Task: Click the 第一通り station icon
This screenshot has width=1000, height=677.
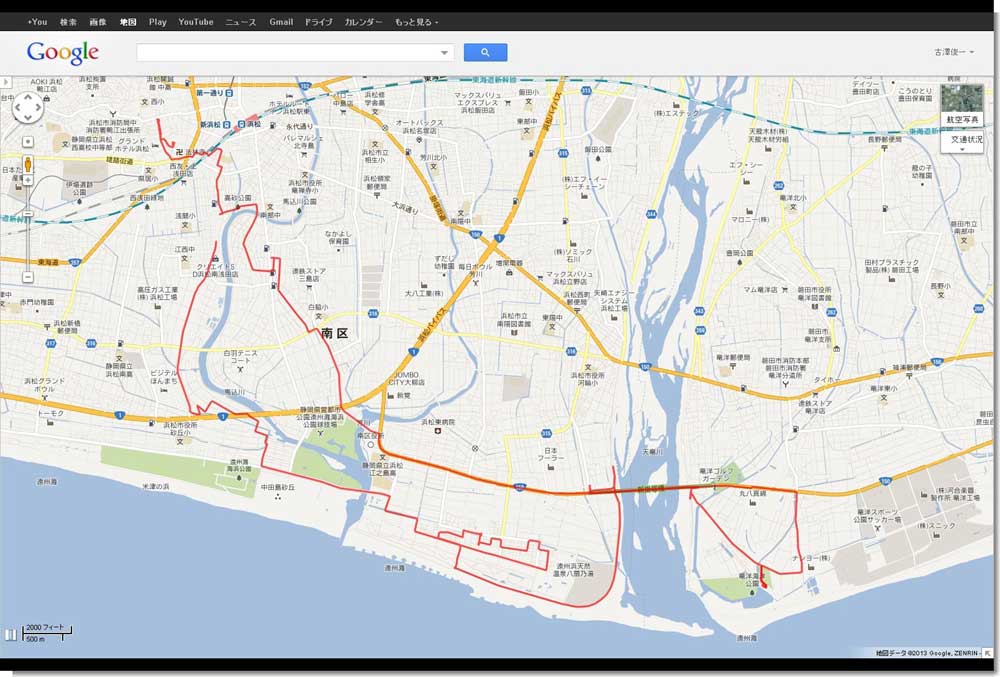Action: pyautogui.click(x=229, y=93)
